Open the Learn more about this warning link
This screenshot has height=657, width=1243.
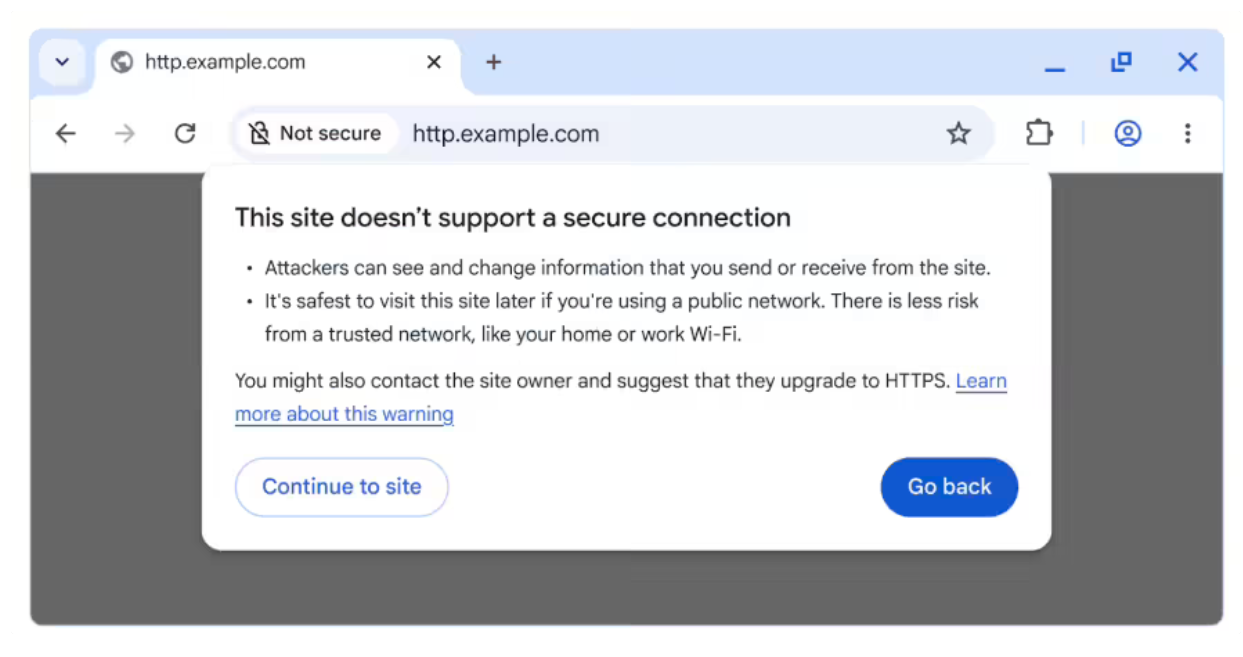tap(344, 413)
